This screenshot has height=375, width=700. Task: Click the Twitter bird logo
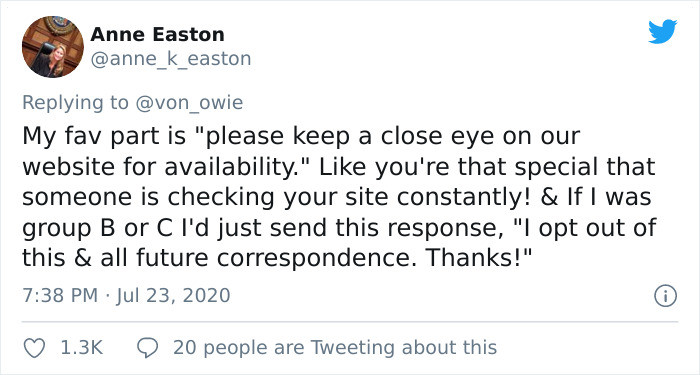tap(662, 32)
